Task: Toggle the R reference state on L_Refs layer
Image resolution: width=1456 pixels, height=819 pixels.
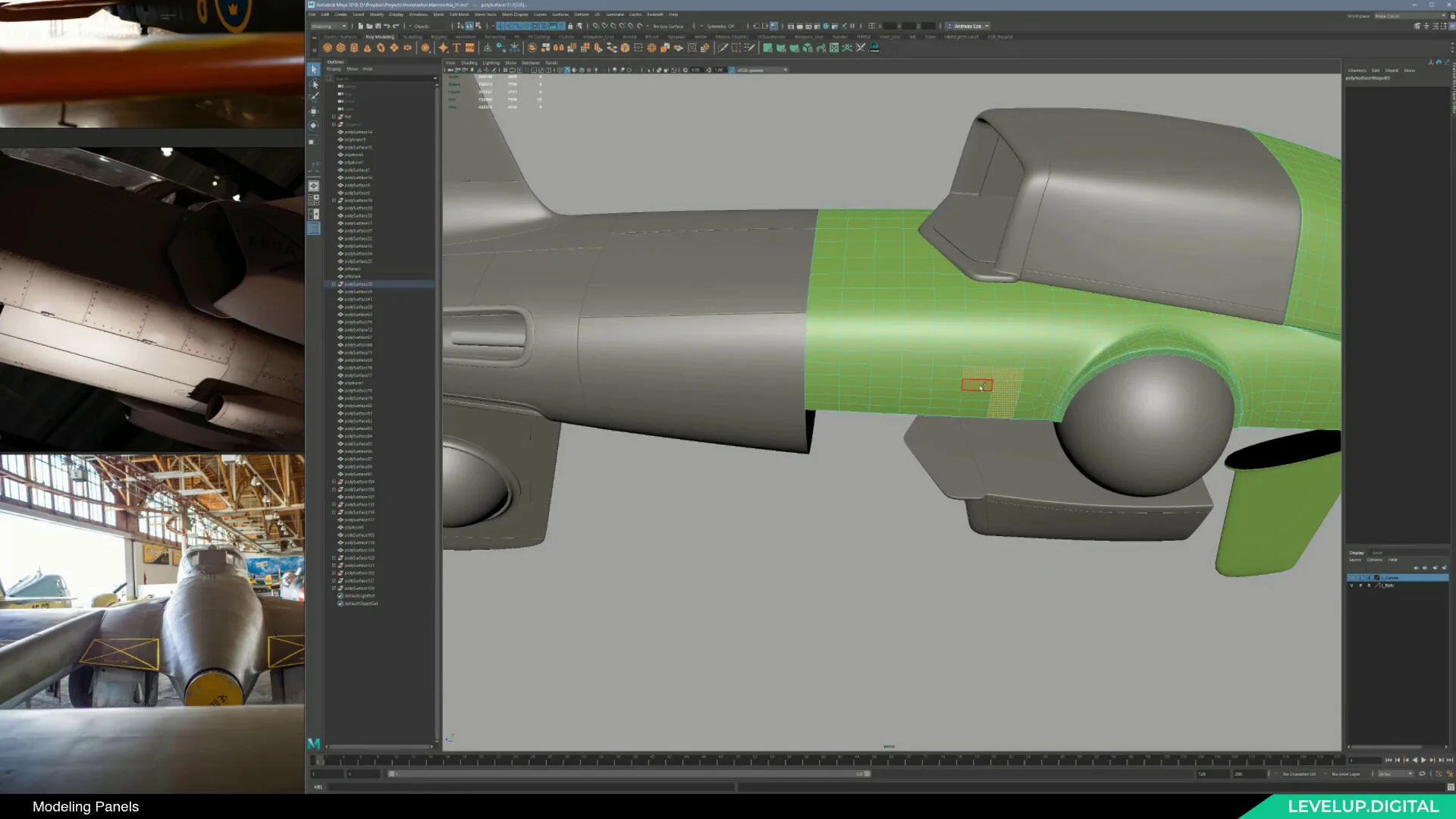Action: (x=1370, y=585)
